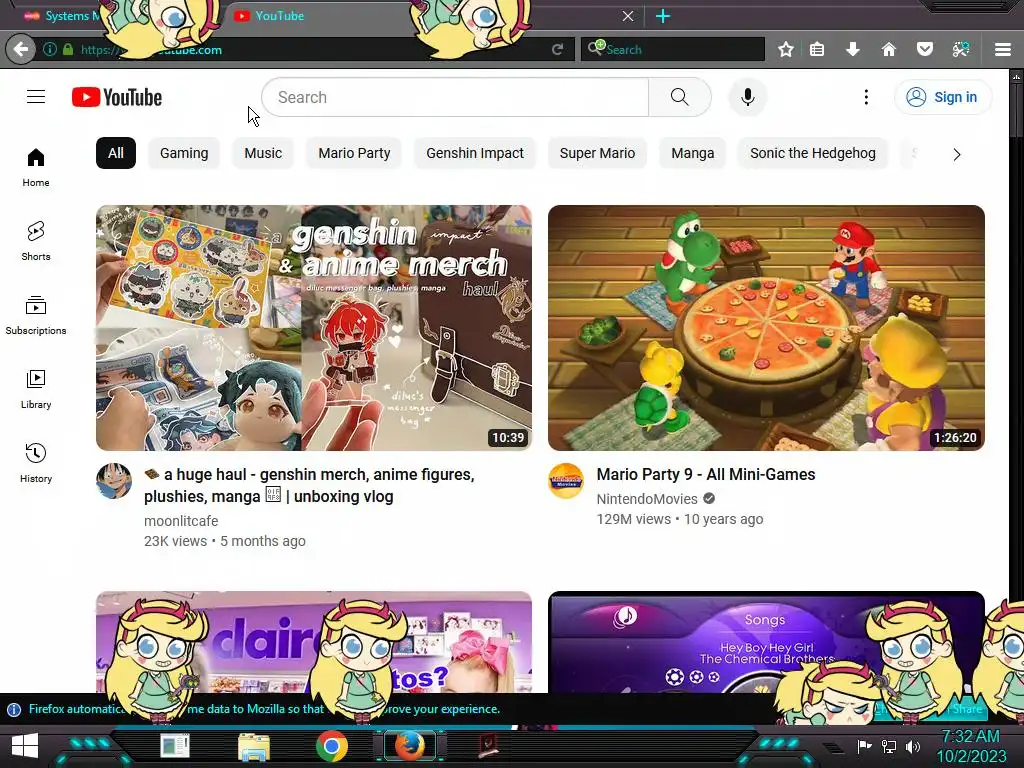Close the YouTube browser tab
1024x768 pixels.
628,16
